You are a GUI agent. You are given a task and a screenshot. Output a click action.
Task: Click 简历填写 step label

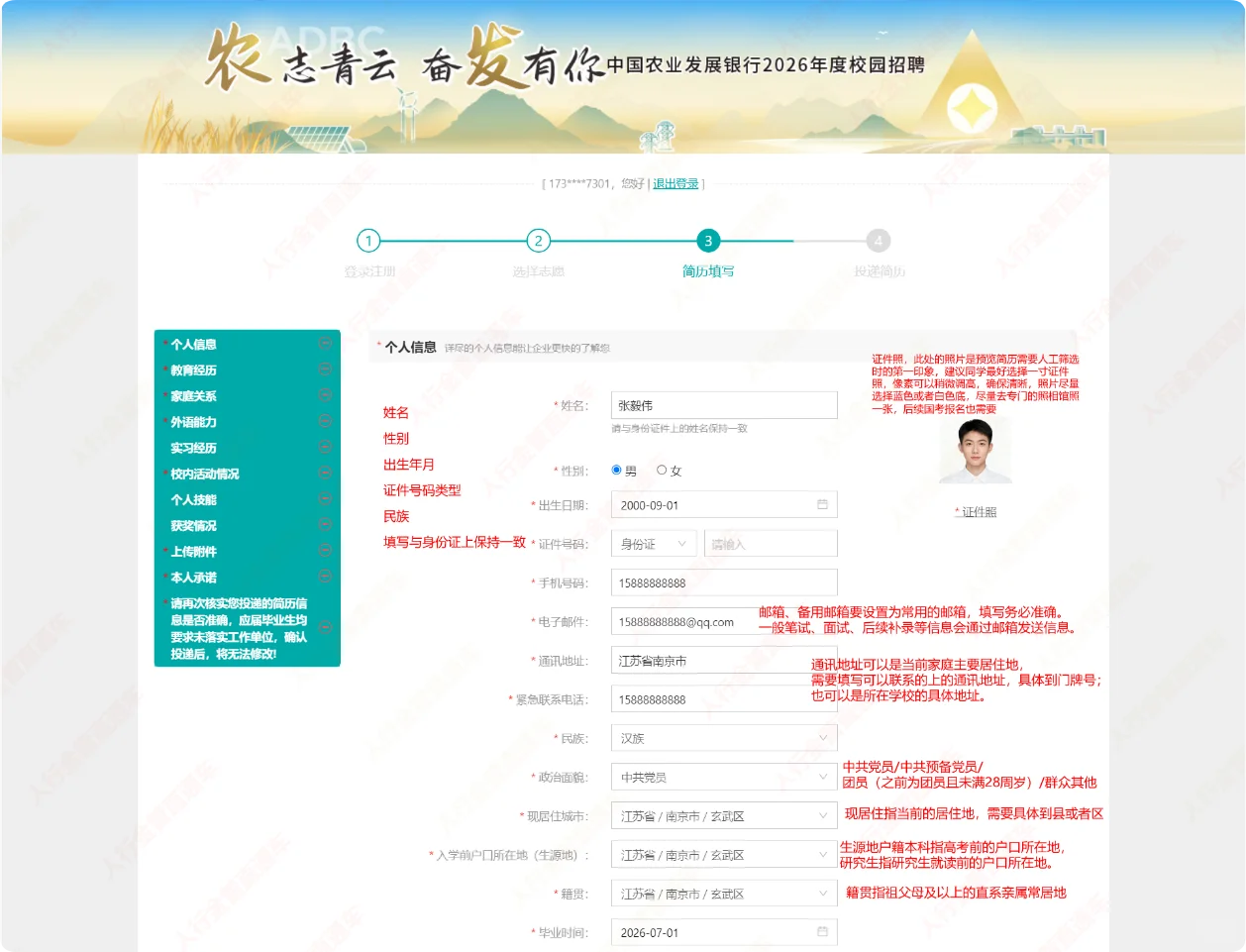pyautogui.click(x=708, y=271)
